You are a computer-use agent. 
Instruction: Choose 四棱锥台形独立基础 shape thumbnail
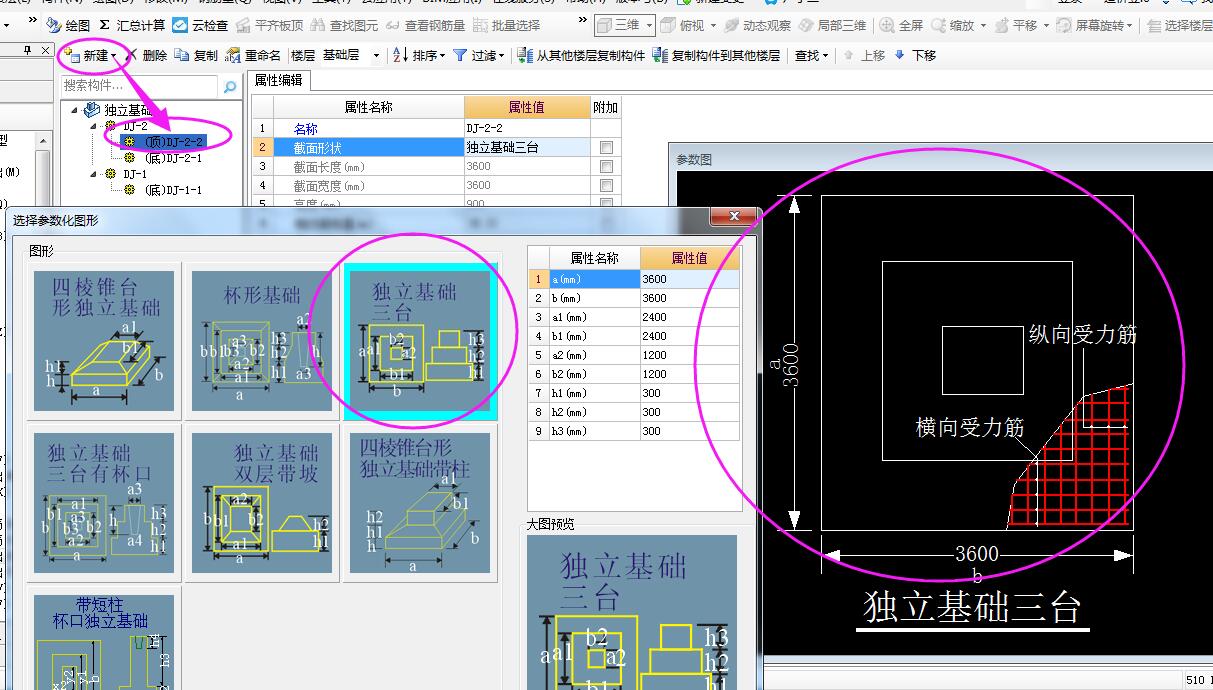(x=104, y=341)
